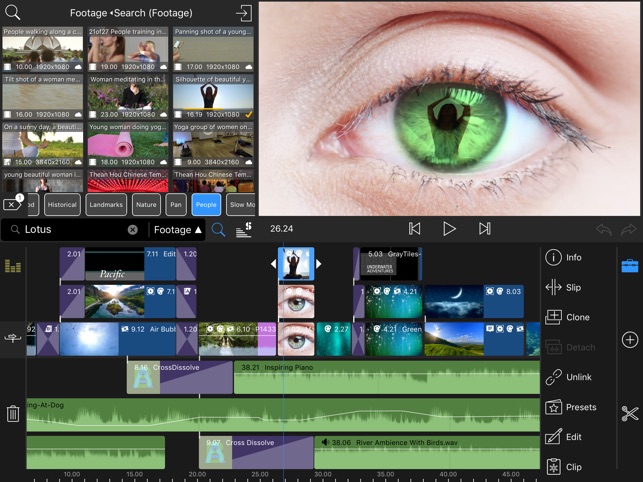Select the Woman meditating footage thumbnail

(129, 96)
